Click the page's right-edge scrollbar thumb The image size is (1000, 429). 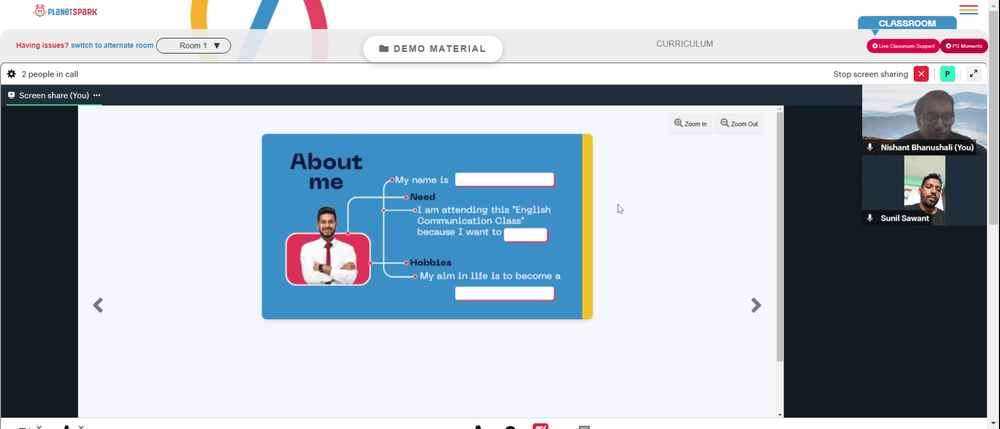click(994, 115)
